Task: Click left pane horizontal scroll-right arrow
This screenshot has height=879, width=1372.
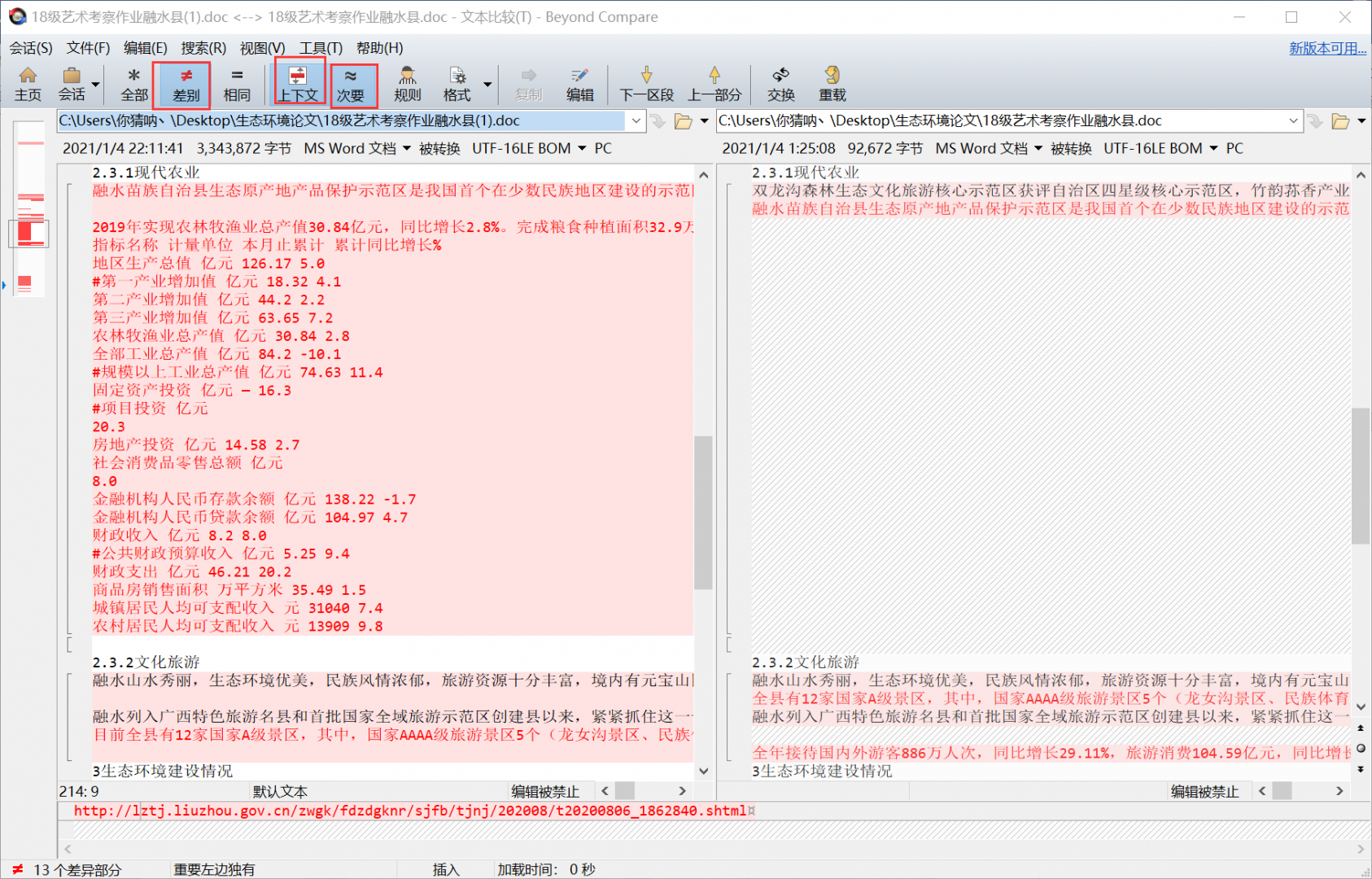Action: click(682, 791)
